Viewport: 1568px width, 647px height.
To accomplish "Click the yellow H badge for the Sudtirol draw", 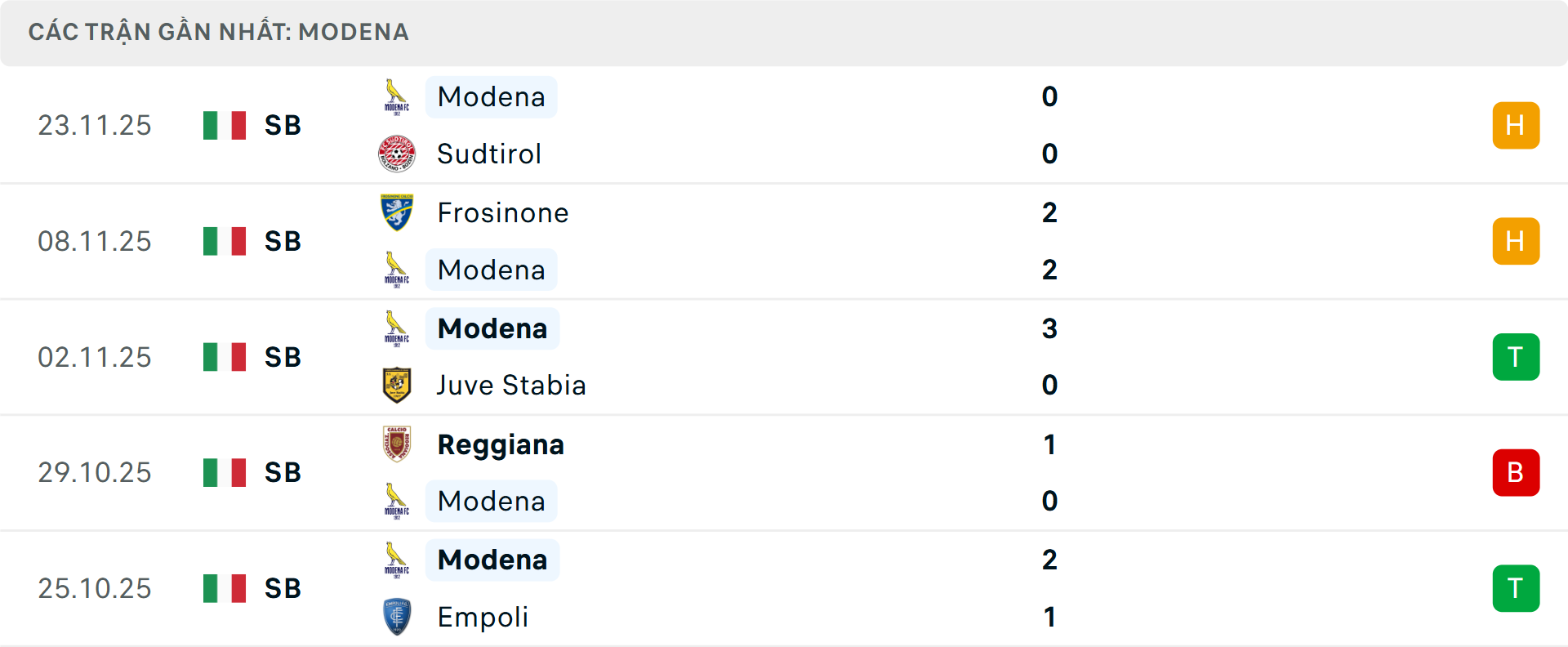I will (x=1516, y=125).
